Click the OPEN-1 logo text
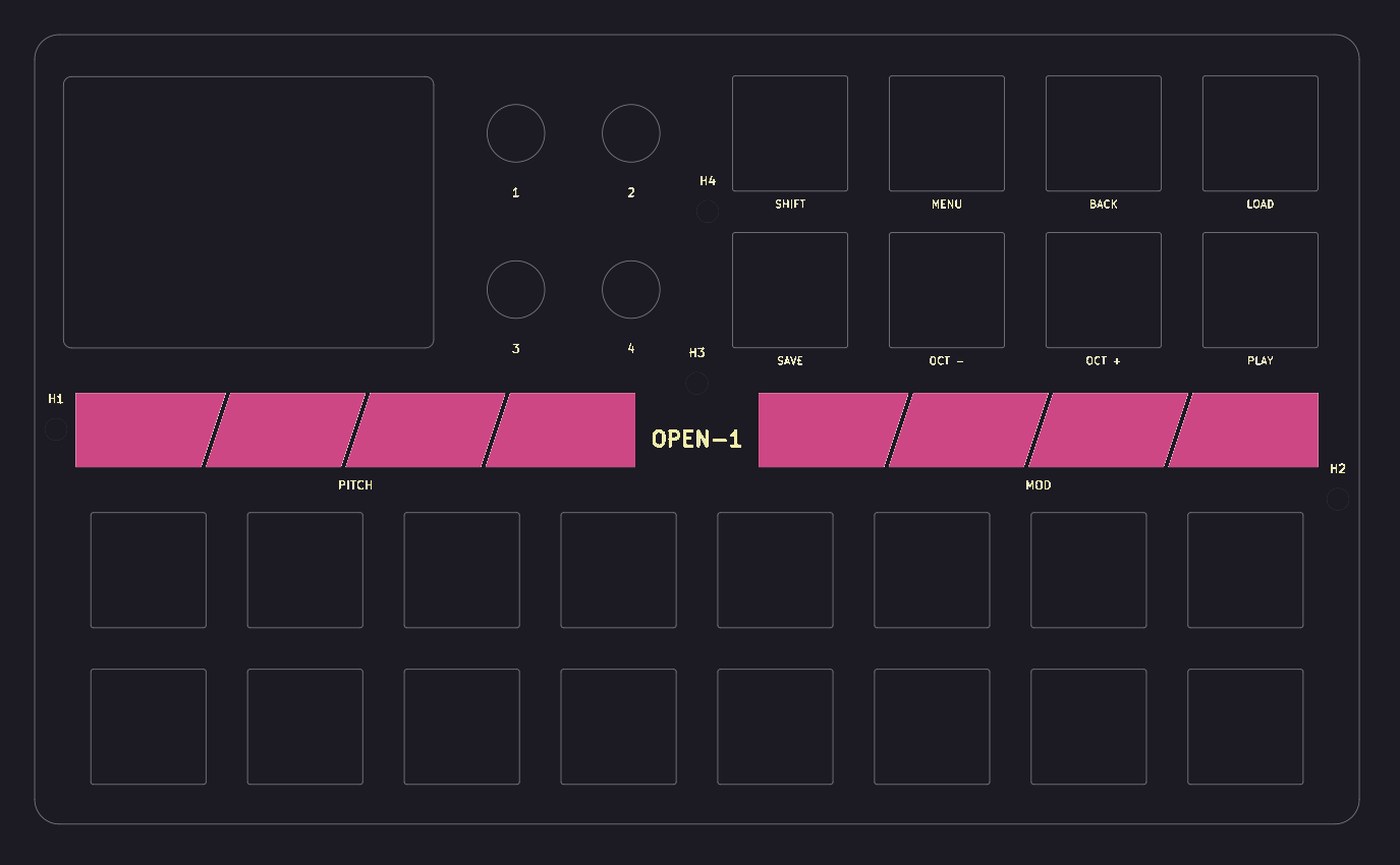 click(x=697, y=439)
